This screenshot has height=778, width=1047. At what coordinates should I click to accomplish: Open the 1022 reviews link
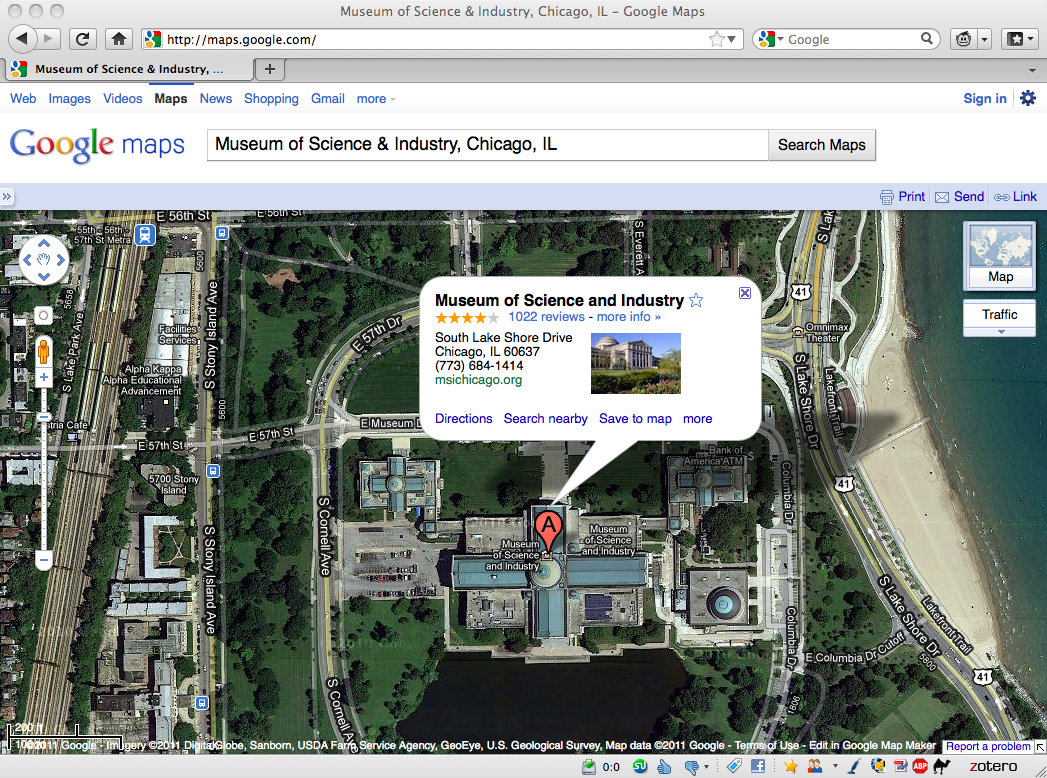(x=546, y=317)
